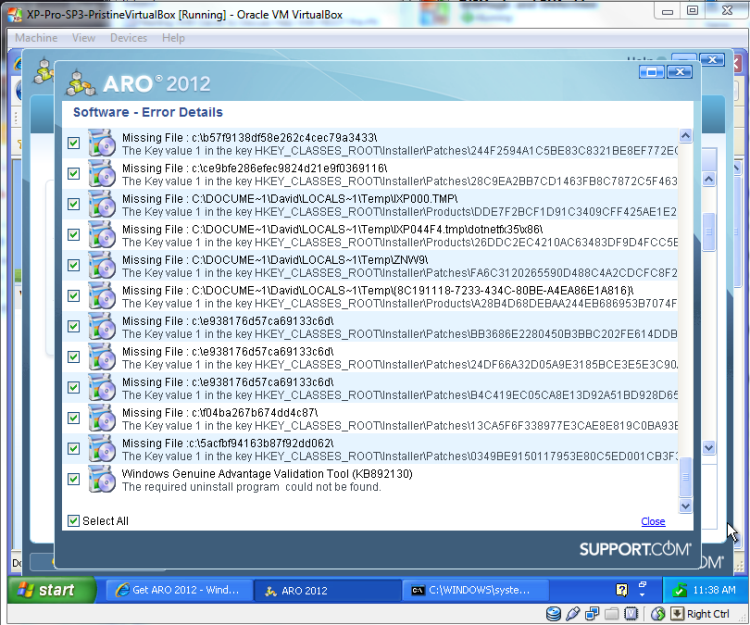Click the icon for Temp ZNW9 missing file
The width and height of the screenshot is (750, 625).
pyautogui.click(x=102, y=265)
